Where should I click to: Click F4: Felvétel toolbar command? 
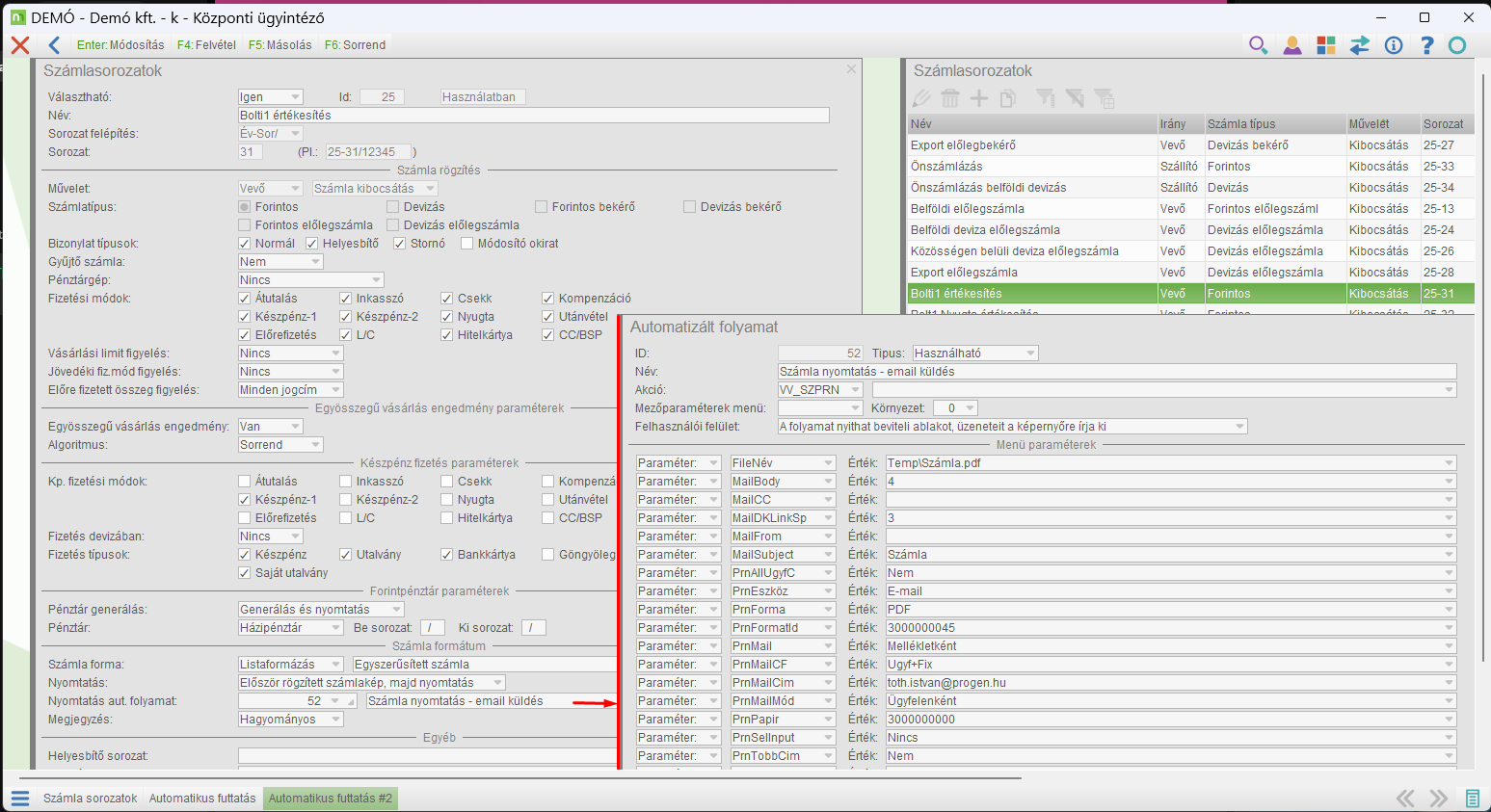coord(206,45)
